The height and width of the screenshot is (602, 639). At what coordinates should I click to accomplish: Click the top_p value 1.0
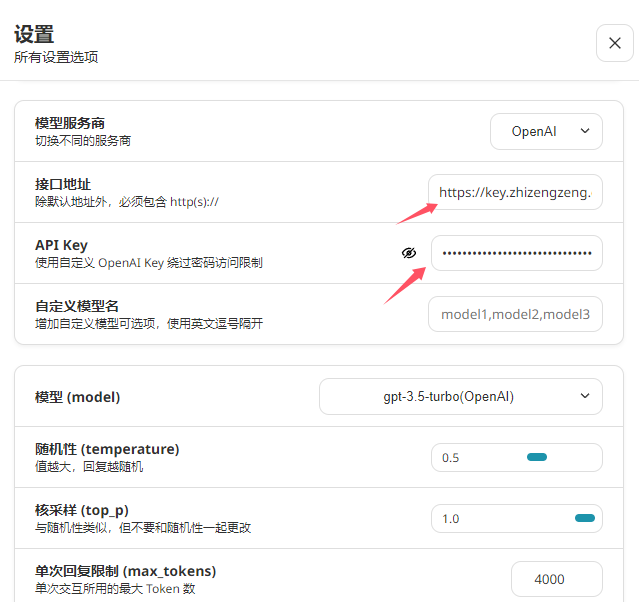[451, 519]
